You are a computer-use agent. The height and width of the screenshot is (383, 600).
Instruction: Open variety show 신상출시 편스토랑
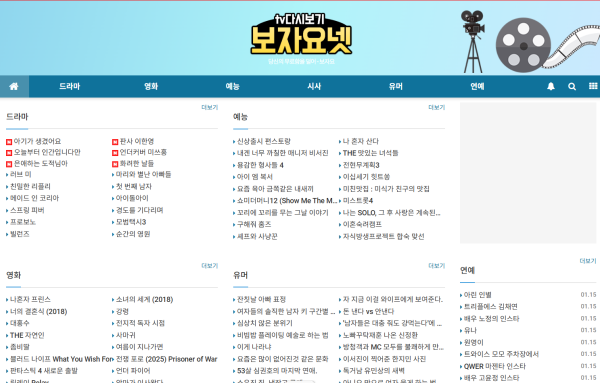pos(264,142)
